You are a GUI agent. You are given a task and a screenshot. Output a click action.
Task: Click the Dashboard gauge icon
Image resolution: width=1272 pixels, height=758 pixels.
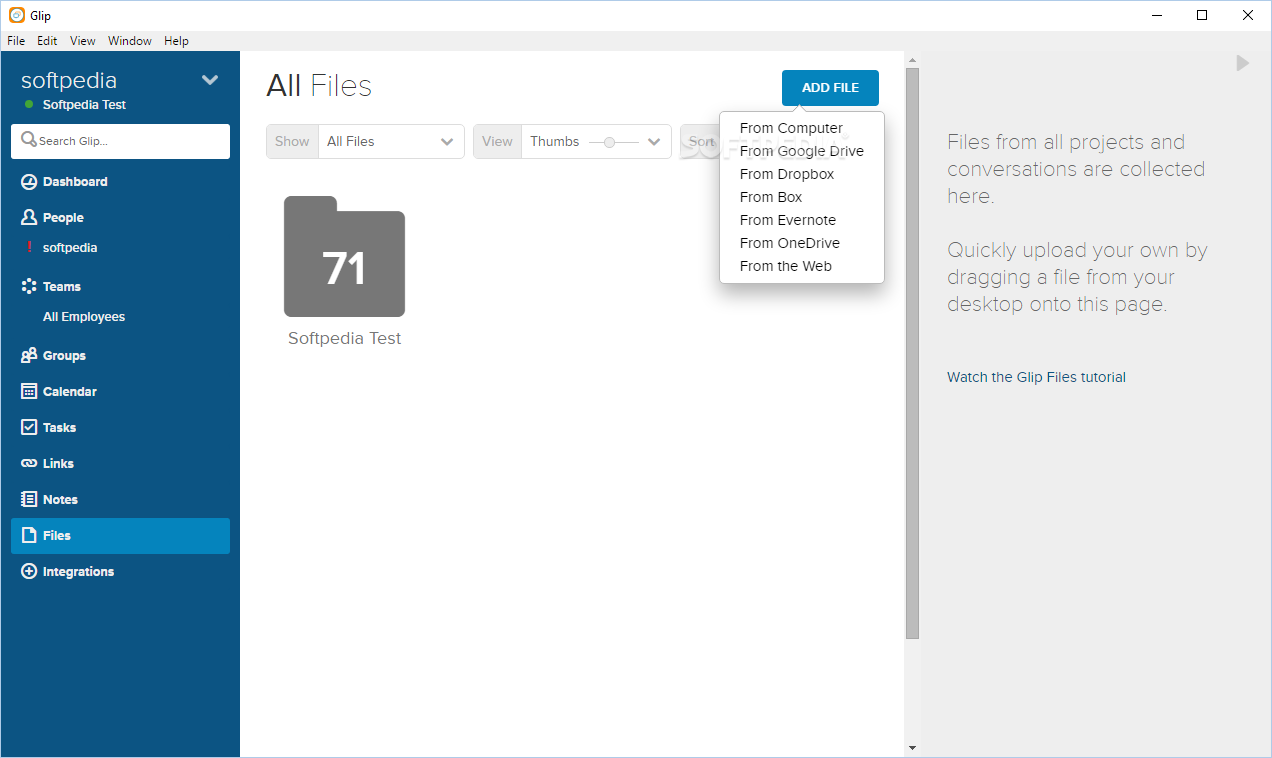(x=29, y=182)
